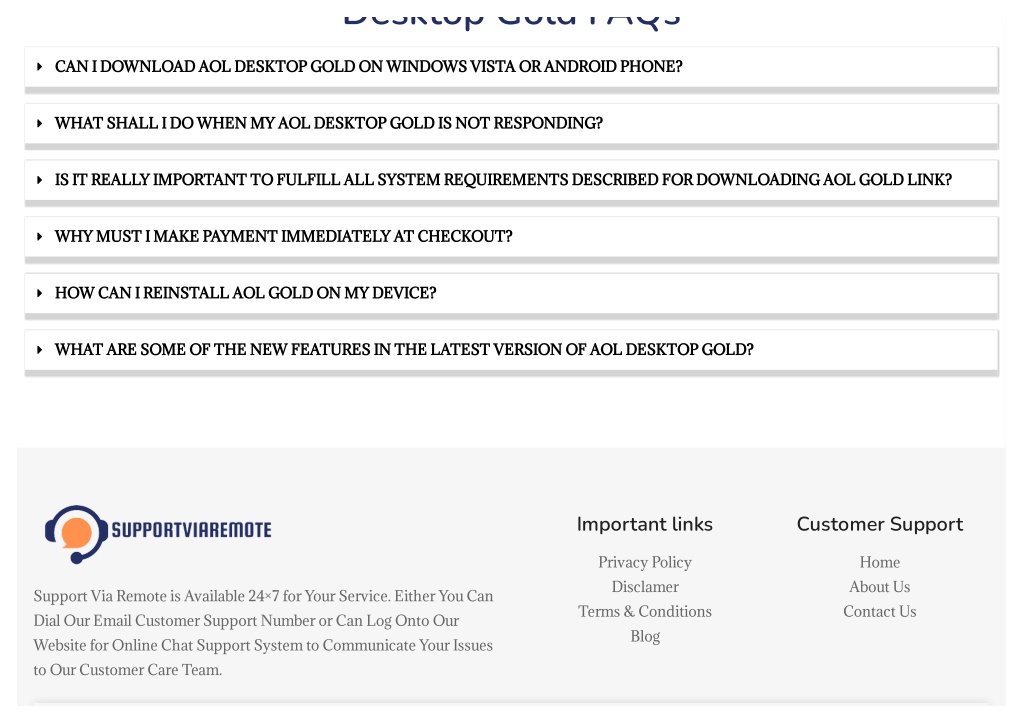Expand arrow for fulfilling system requirements question

[x=40, y=180]
